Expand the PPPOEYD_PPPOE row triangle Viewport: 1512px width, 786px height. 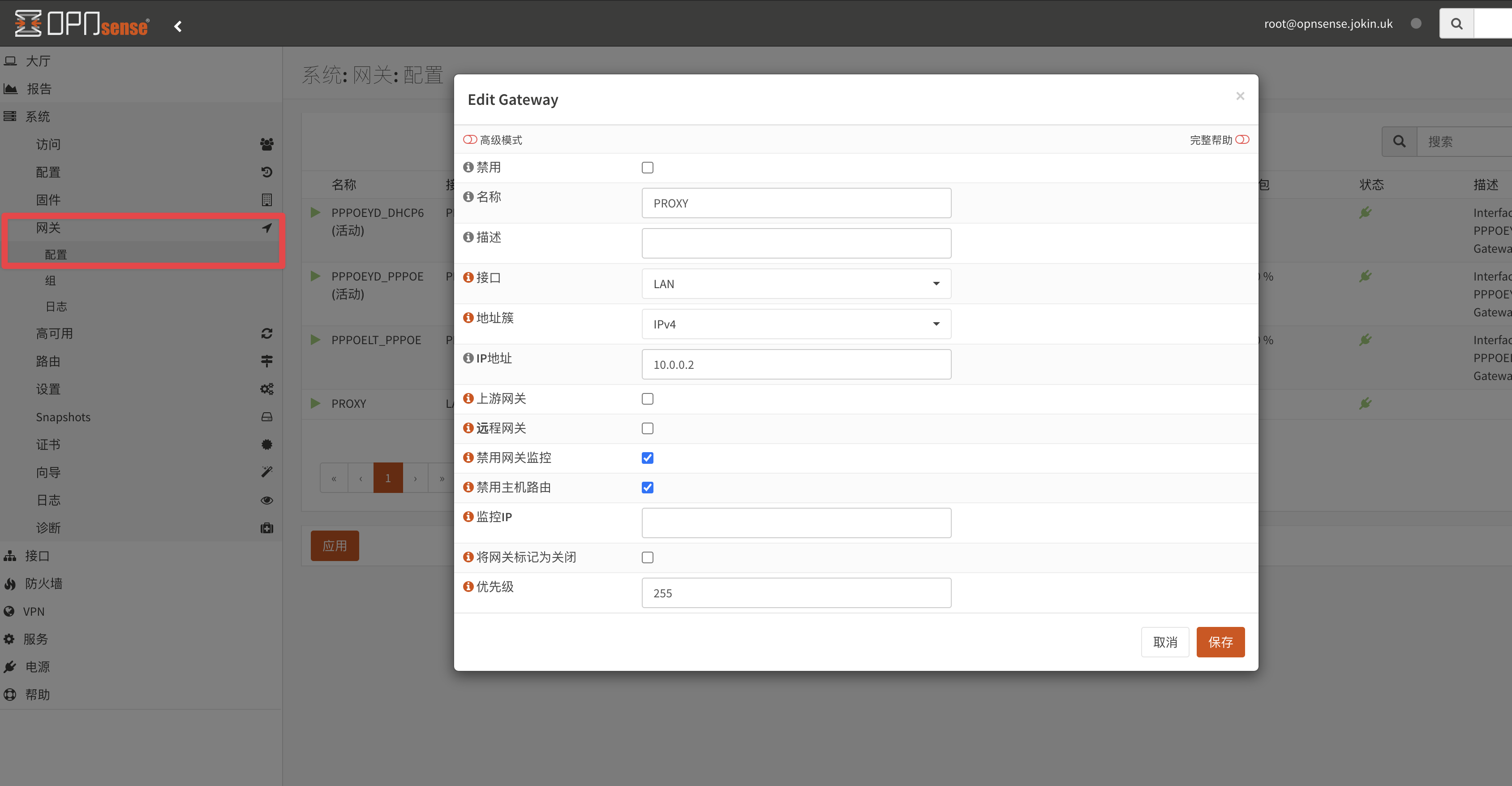point(315,276)
